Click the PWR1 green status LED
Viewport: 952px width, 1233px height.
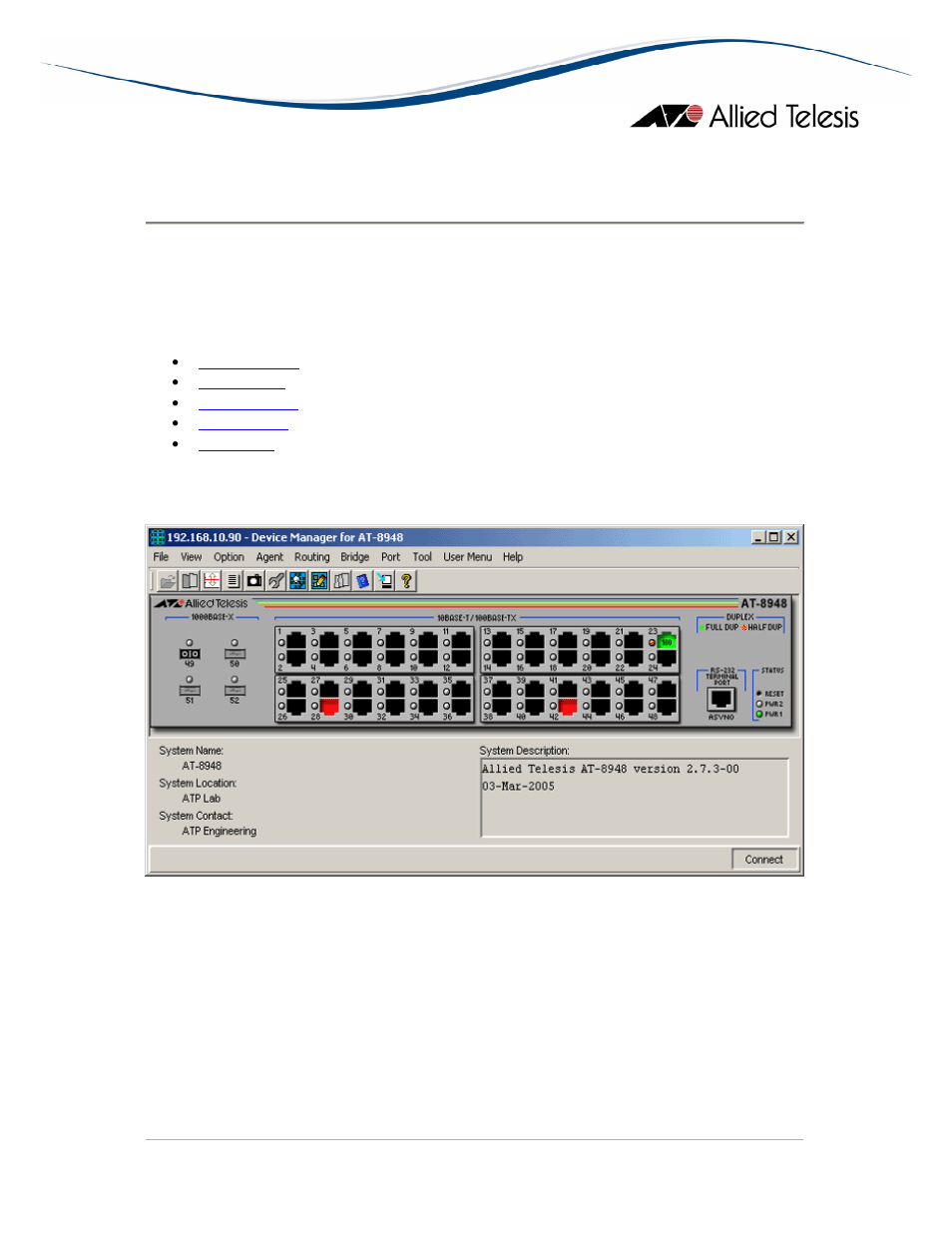[x=759, y=714]
